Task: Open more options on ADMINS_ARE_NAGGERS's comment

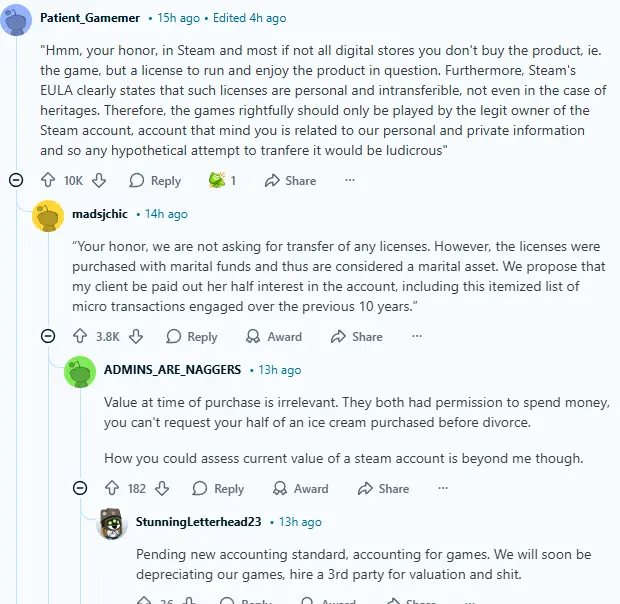Action: (x=444, y=489)
